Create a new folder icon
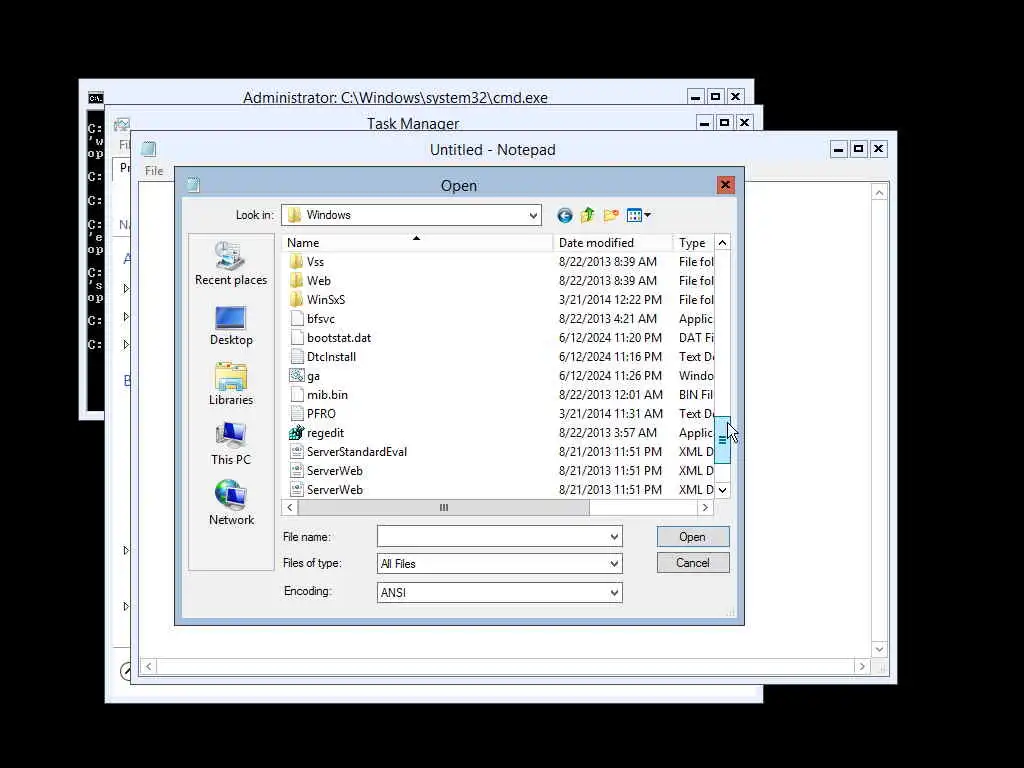The width and height of the screenshot is (1024, 768). click(611, 215)
